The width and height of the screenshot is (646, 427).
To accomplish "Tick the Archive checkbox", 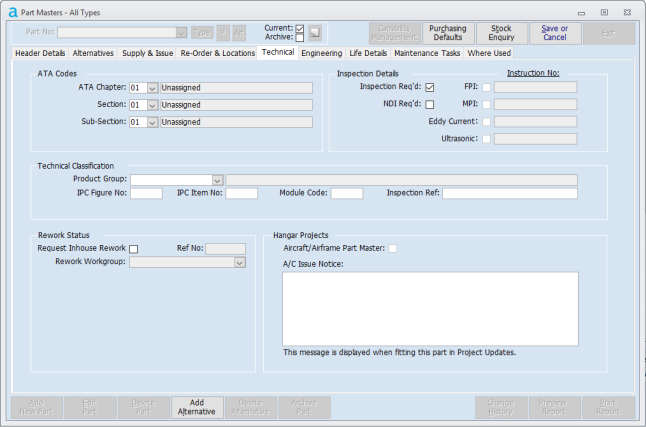I will pos(299,38).
